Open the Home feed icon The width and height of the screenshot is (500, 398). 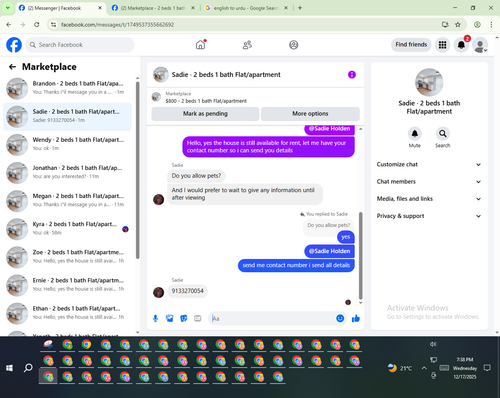(x=200, y=45)
